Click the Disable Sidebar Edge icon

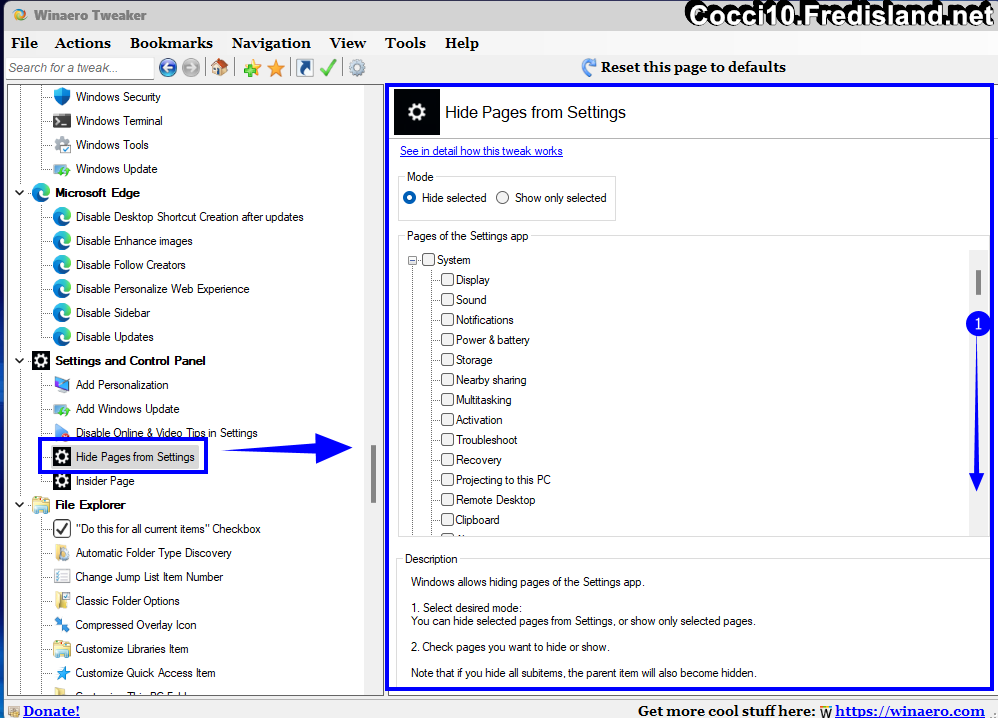tap(62, 313)
